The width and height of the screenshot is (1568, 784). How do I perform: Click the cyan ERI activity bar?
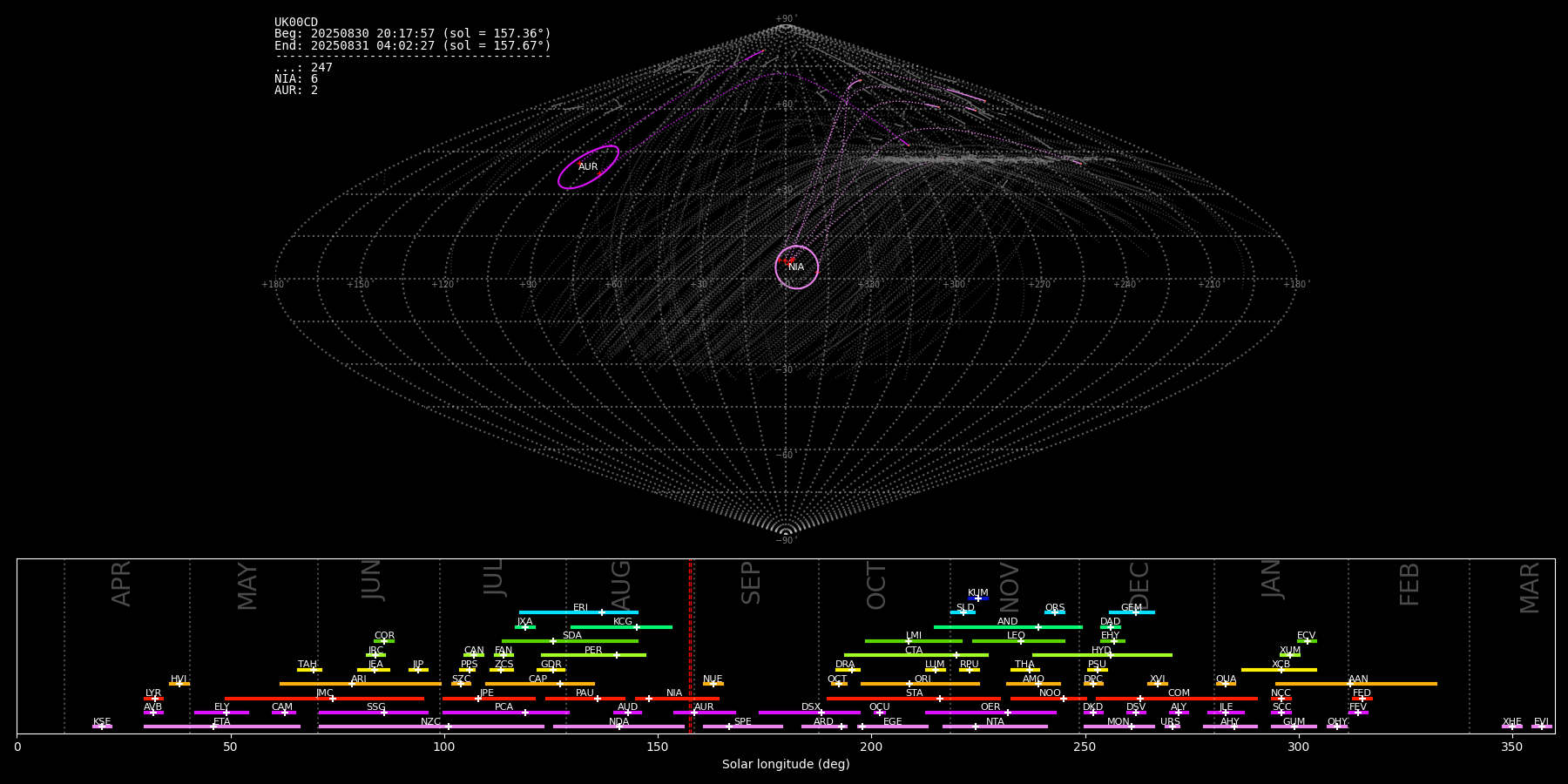pyautogui.click(x=578, y=612)
